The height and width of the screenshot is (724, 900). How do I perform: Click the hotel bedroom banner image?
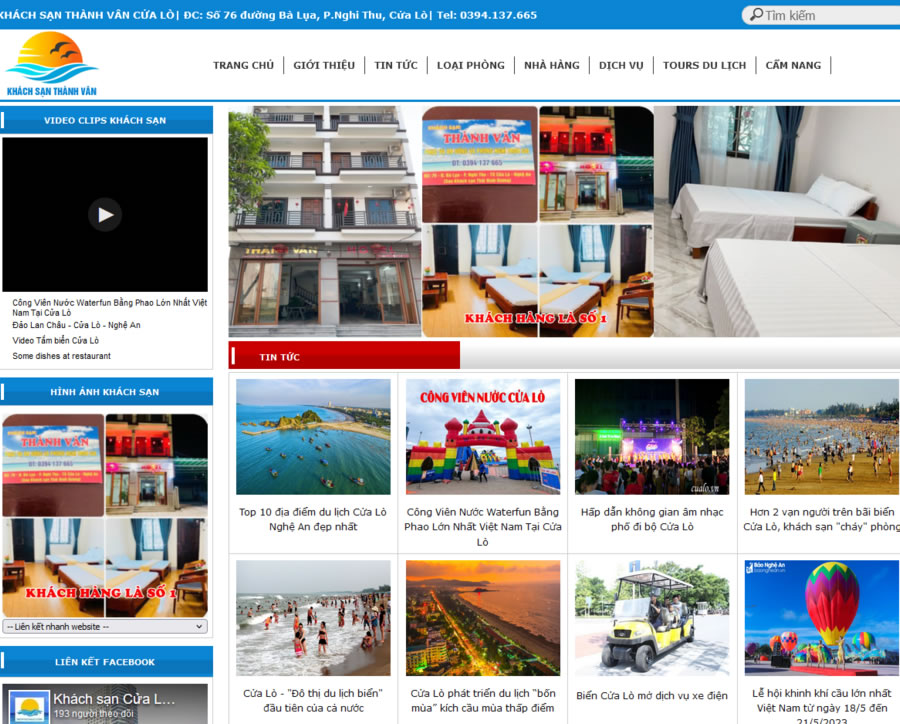click(777, 221)
